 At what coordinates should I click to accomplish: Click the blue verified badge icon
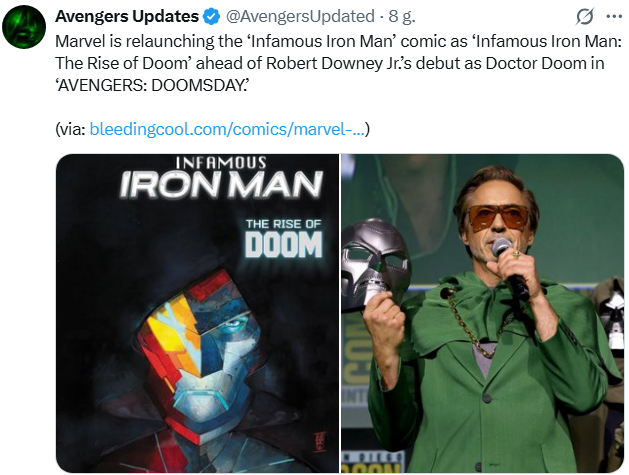[212, 17]
